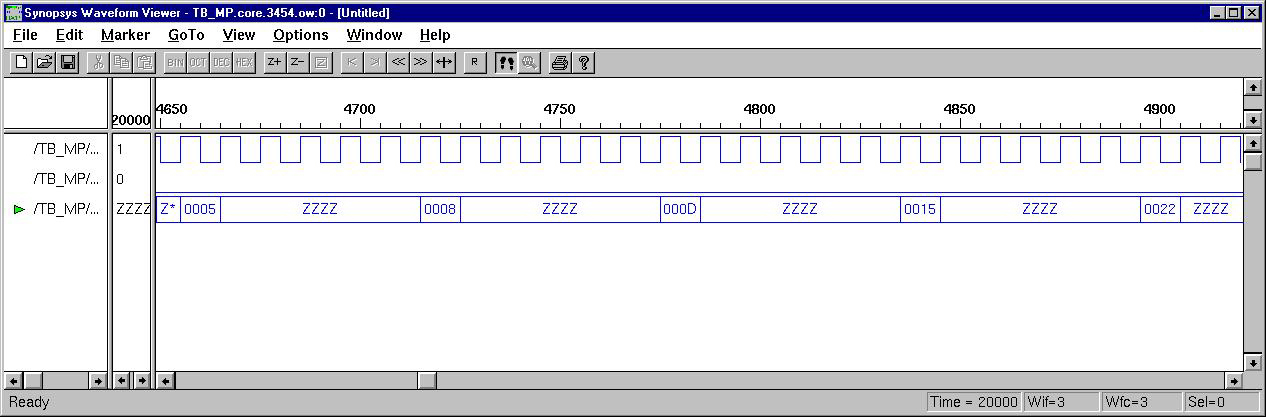Screen dimensions: 1266x417
Task: Open the GoTo menu
Action: [186, 35]
